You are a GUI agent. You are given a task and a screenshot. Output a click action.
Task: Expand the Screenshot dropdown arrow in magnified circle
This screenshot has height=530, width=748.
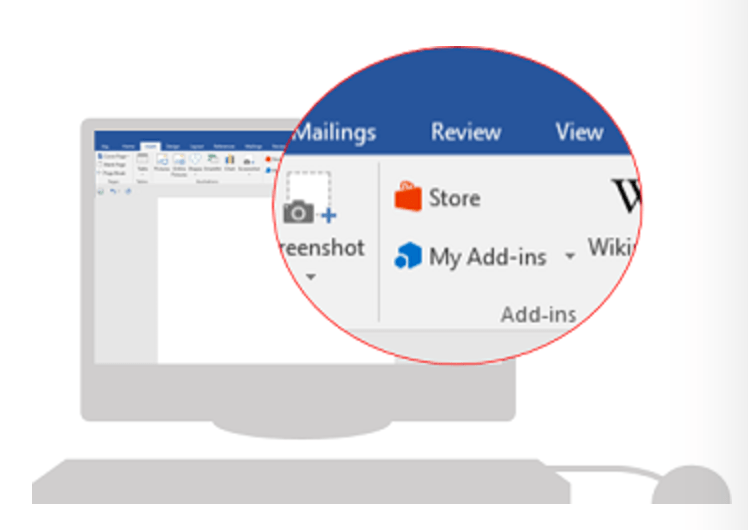click(x=311, y=277)
